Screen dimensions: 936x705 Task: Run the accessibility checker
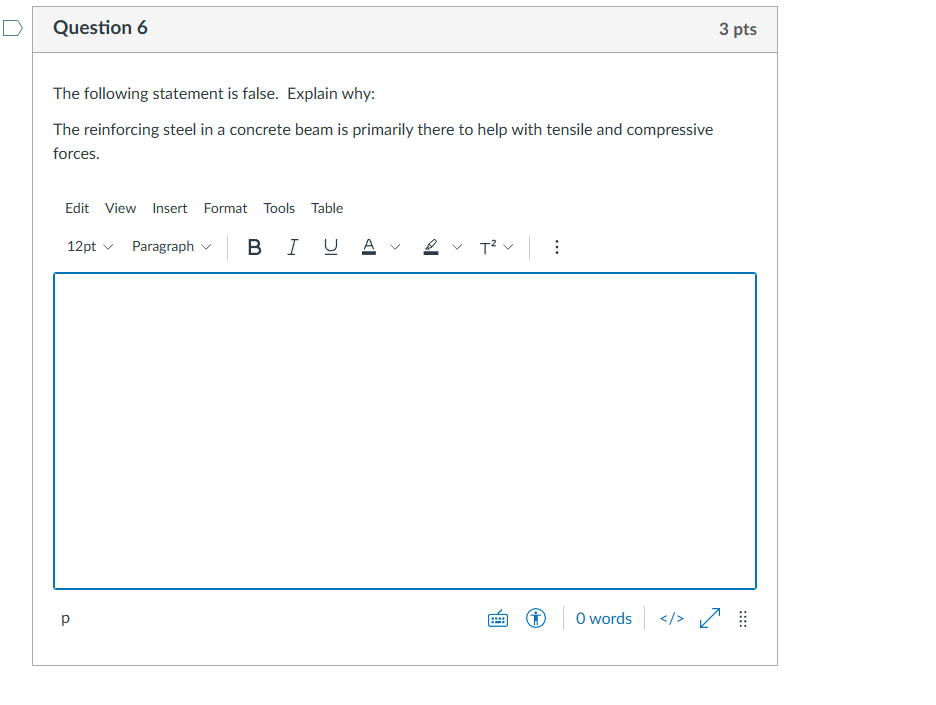click(x=535, y=618)
